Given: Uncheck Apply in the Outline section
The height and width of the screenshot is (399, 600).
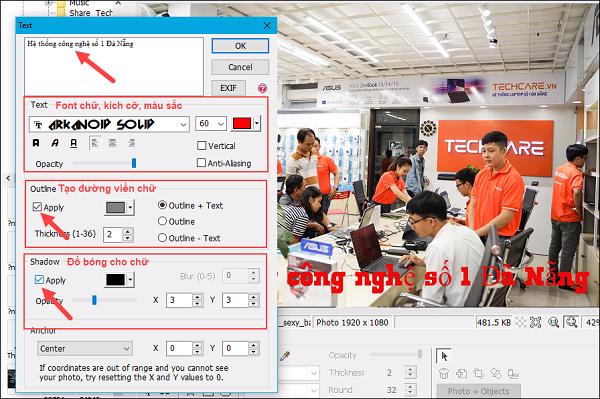Looking at the screenshot, I should (37, 207).
